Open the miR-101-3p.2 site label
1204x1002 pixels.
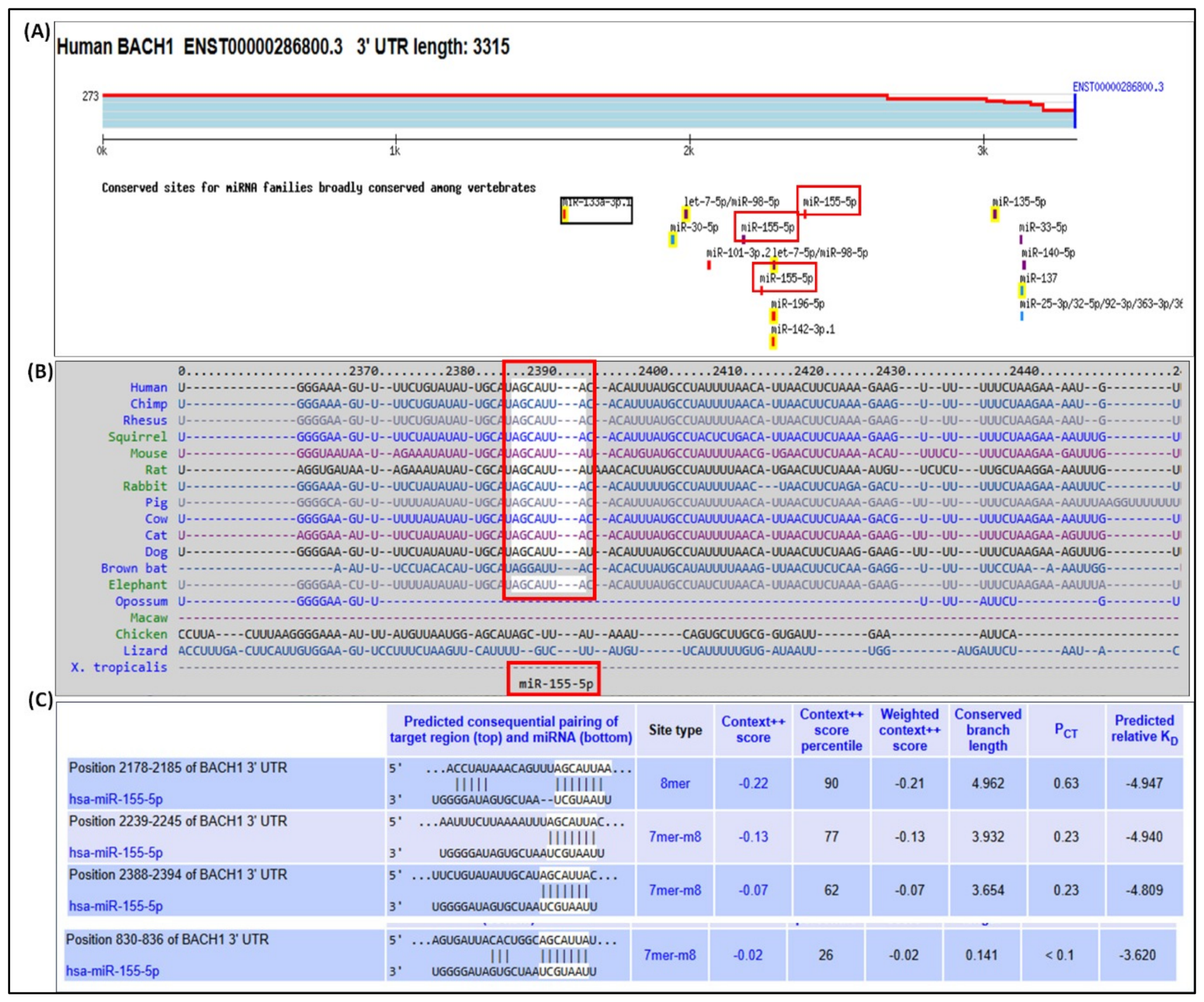pos(738,252)
